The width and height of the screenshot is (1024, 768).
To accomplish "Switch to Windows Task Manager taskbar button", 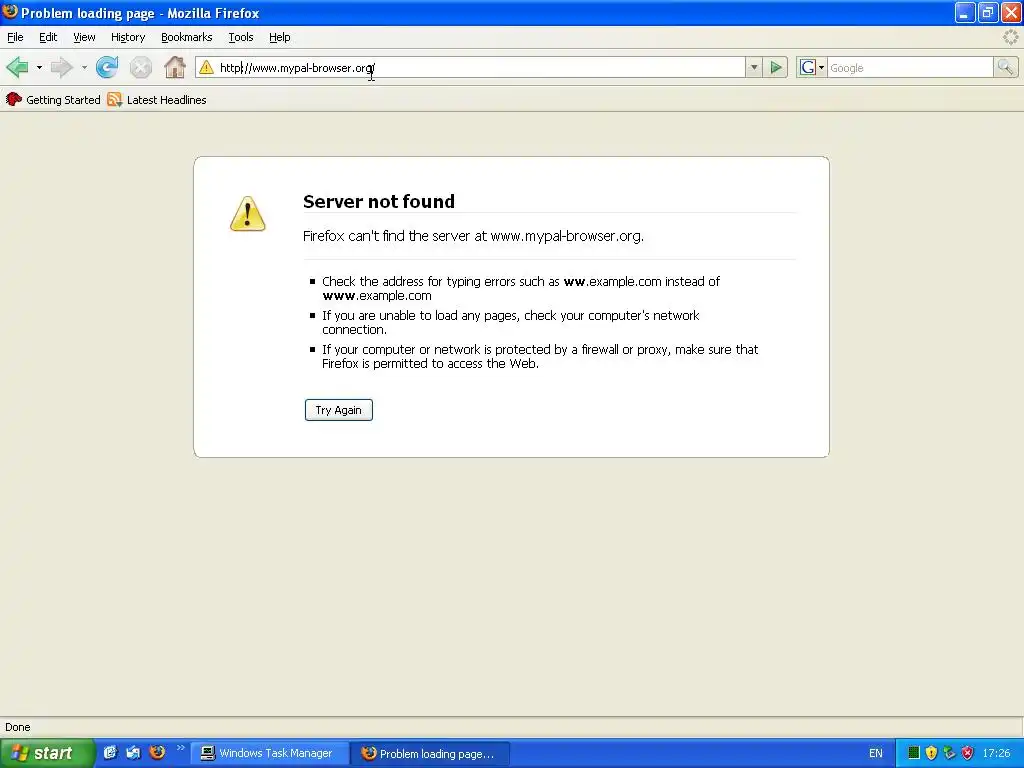I will [270, 754].
